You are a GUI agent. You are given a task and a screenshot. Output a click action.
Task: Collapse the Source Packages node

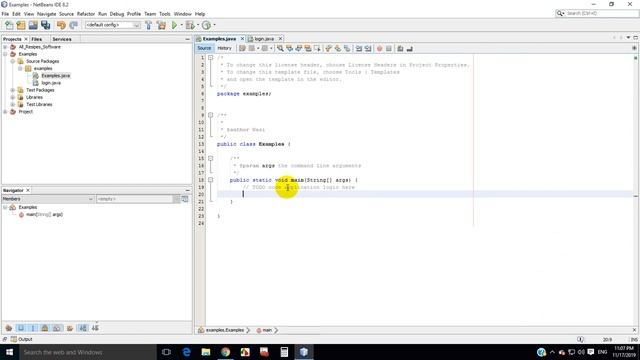point(13,61)
